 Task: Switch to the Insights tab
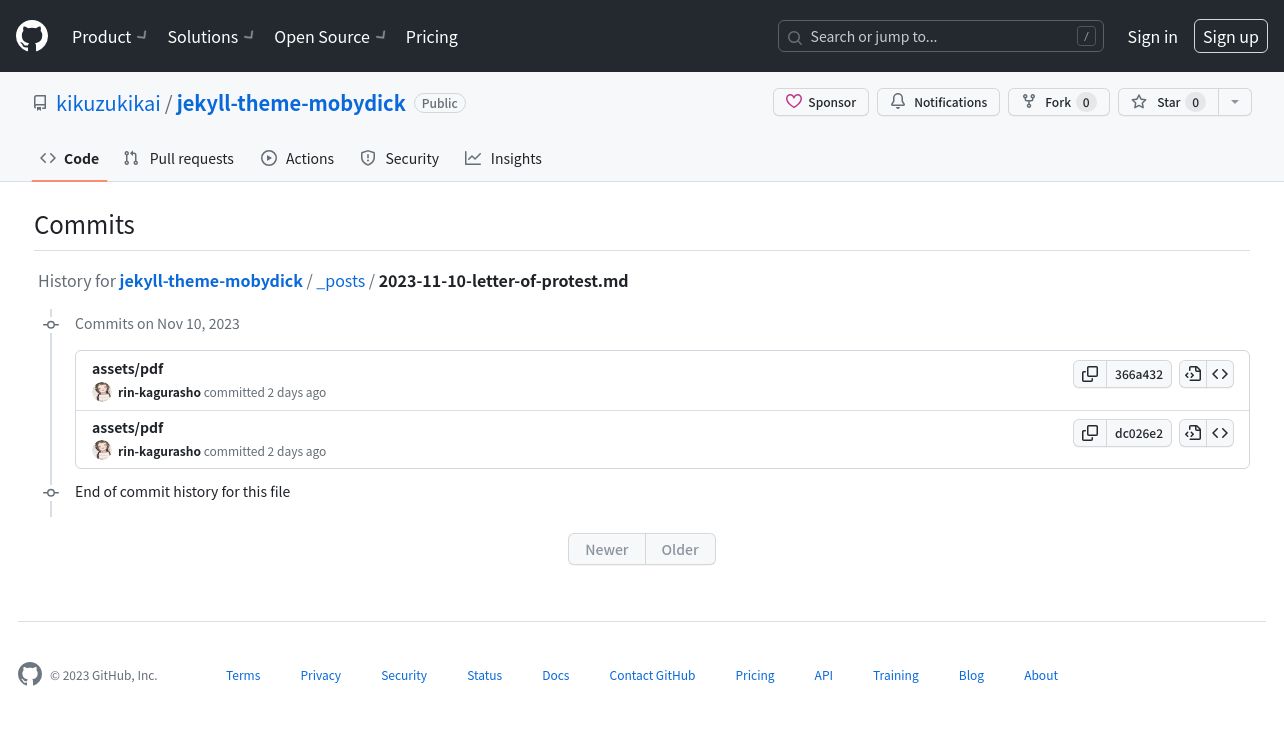click(x=503, y=158)
